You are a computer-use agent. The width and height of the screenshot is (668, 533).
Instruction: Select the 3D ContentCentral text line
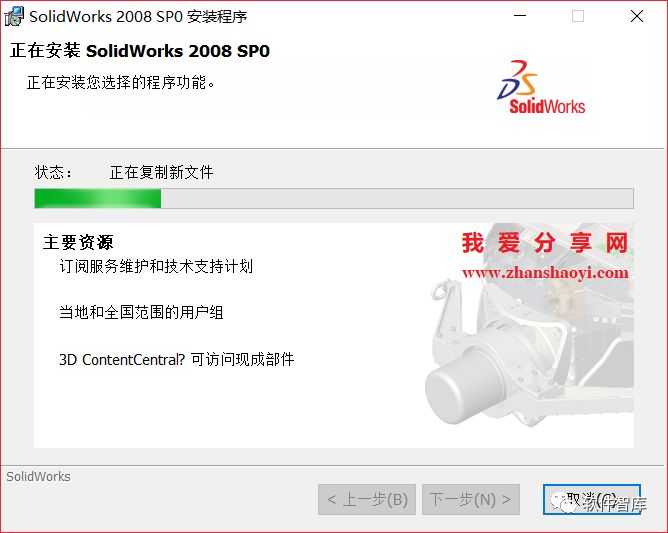point(176,360)
